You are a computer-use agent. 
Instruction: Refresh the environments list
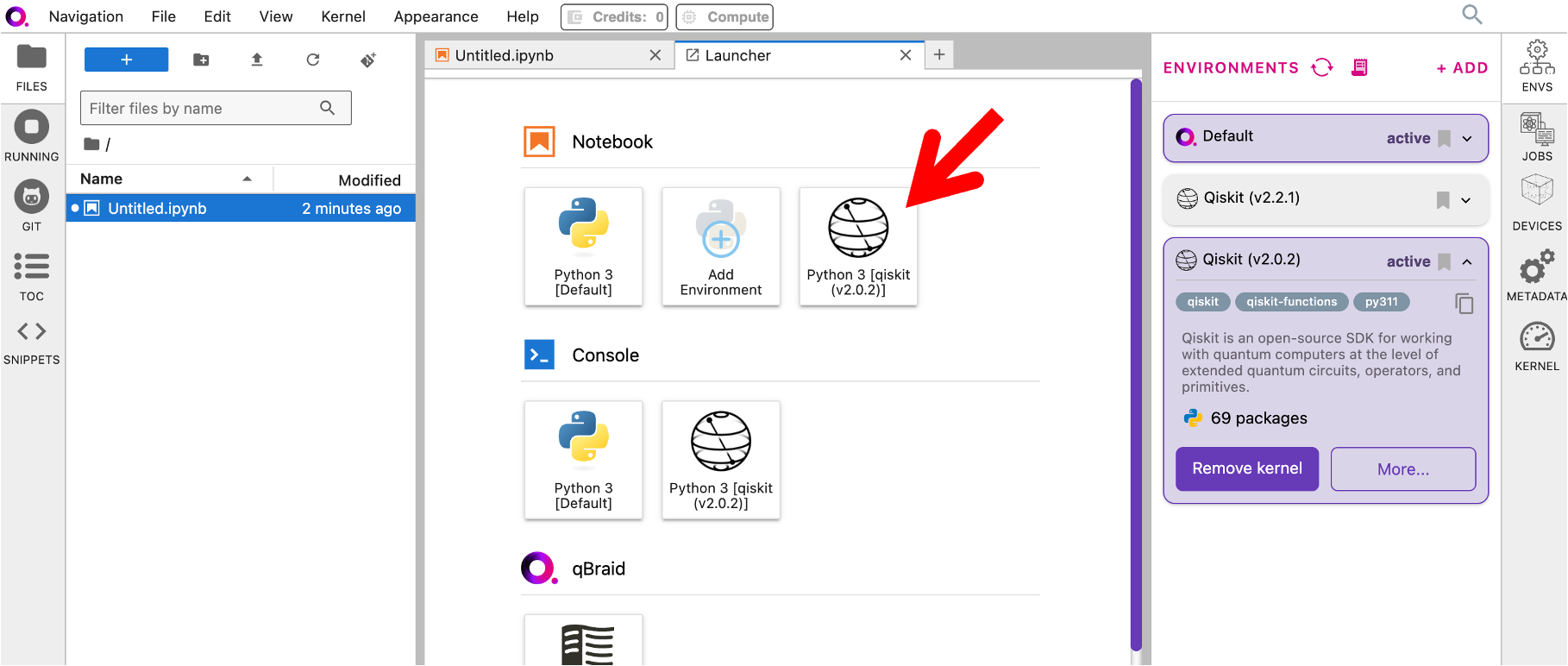pyautogui.click(x=1322, y=67)
